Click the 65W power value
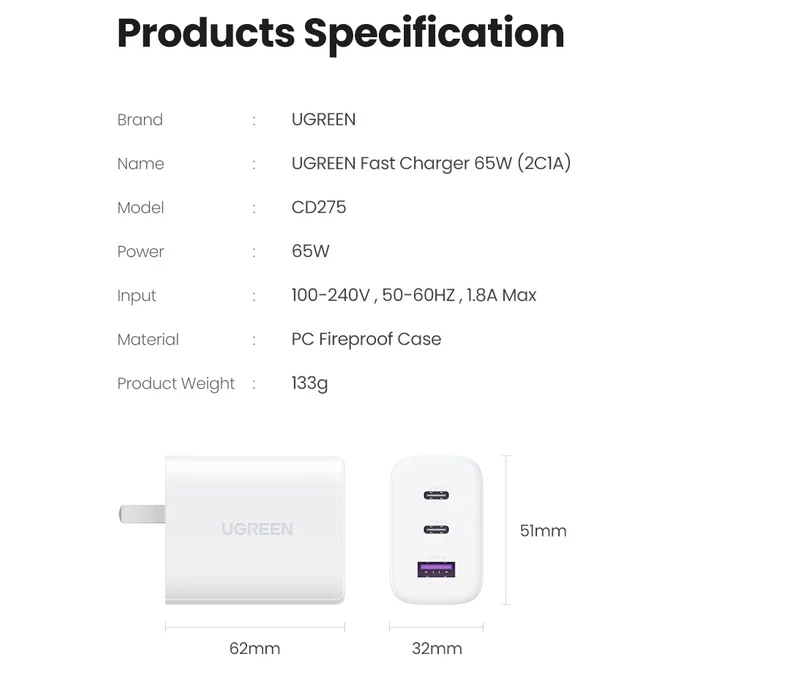The image size is (800, 681). [x=310, y=251]
